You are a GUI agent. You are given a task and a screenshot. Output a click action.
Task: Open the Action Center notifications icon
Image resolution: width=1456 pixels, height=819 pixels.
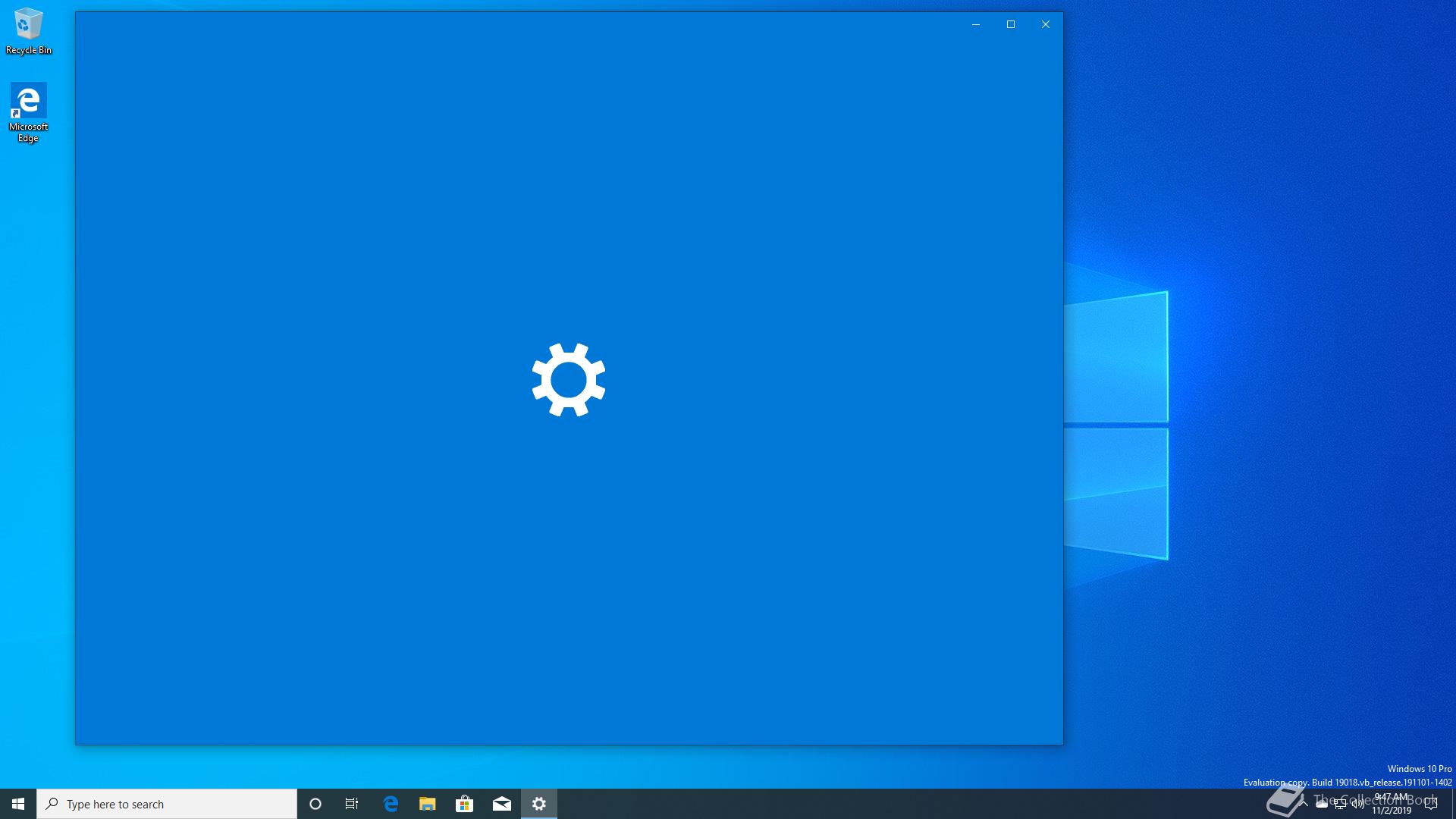1431,804
